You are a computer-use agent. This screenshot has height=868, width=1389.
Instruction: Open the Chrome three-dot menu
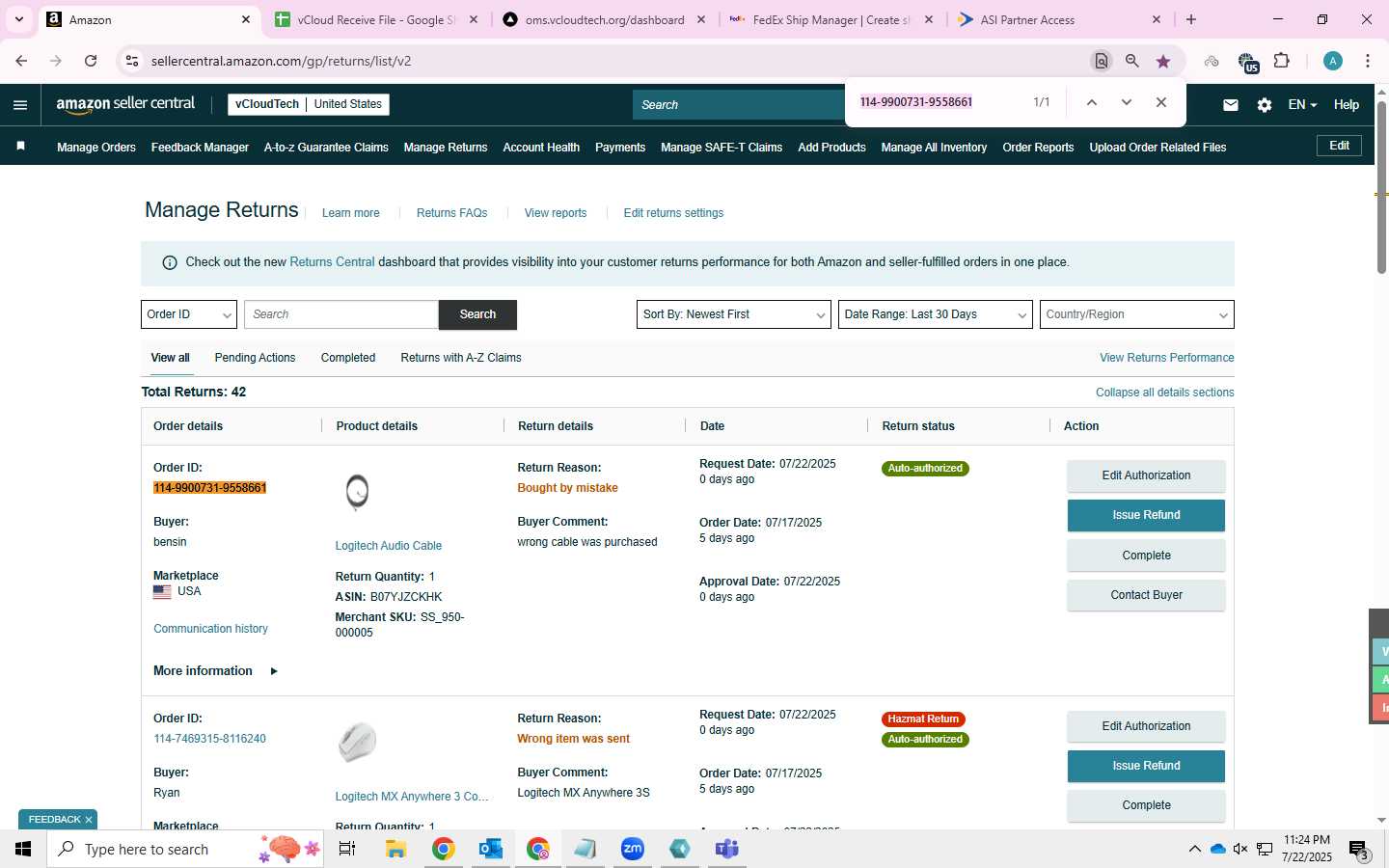(x=1368, y=61)
